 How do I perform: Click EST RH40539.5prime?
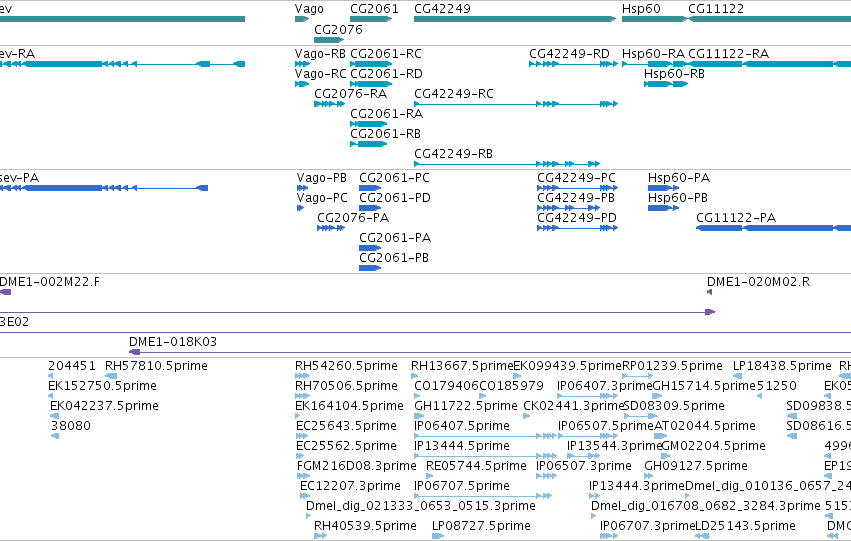tap(365, 526)
